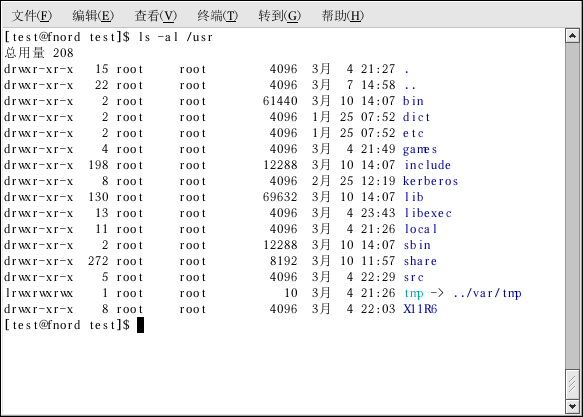Click the ../var/tmp link target text
The image size is (583, 417).
[487, 293]
